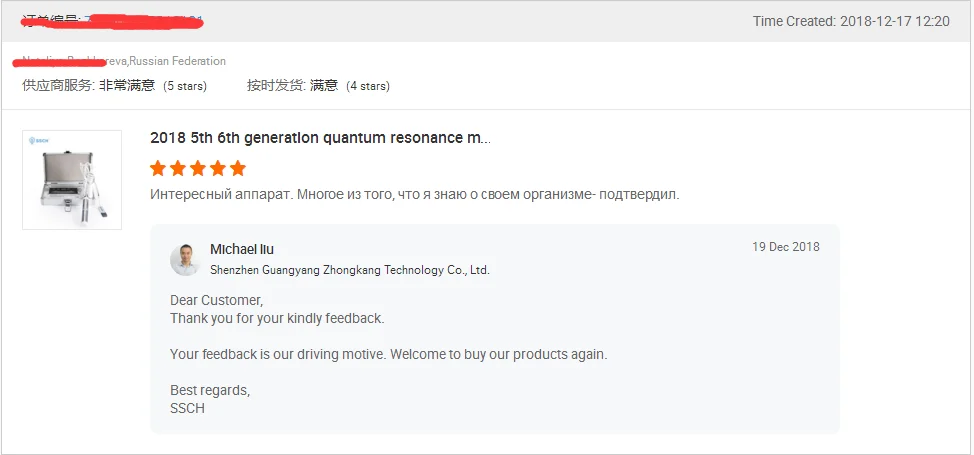The image size is (974, 455).
Task: Open Shenzhen Guangyang Zhongkang Technology company link
Action: point(350,270)
